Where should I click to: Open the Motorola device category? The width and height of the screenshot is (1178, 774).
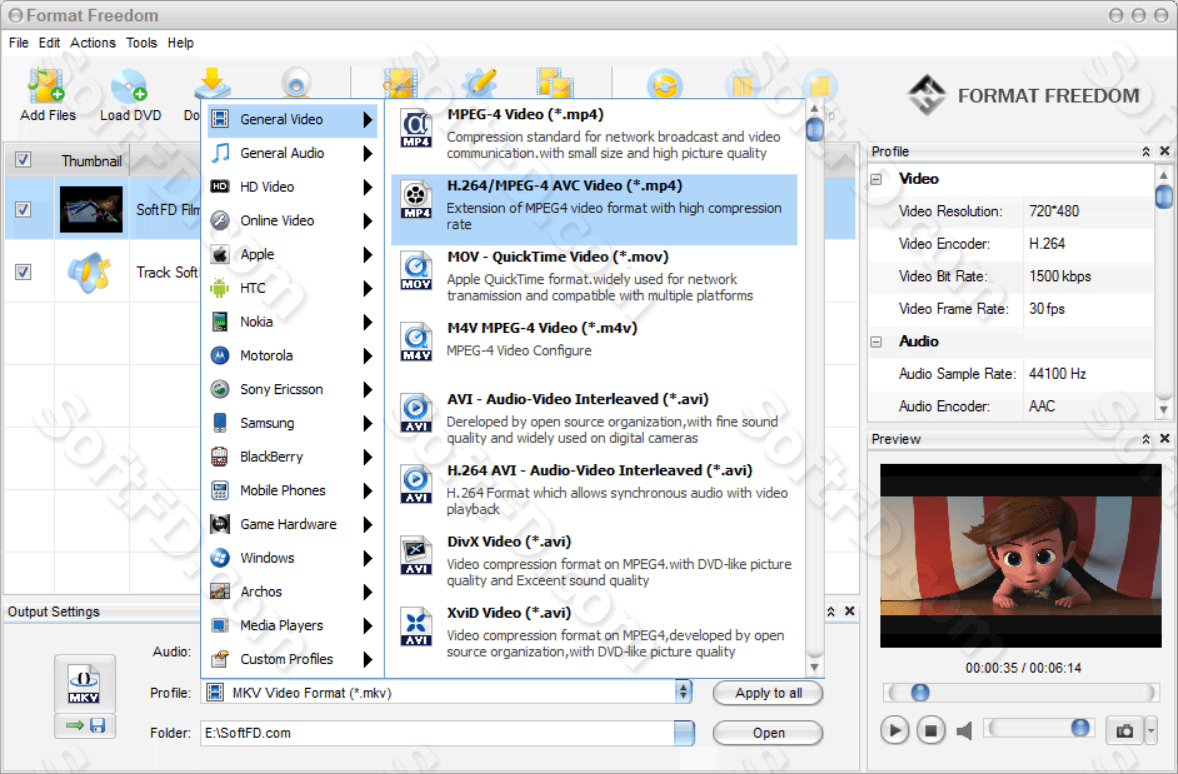(x=292, y=355)
